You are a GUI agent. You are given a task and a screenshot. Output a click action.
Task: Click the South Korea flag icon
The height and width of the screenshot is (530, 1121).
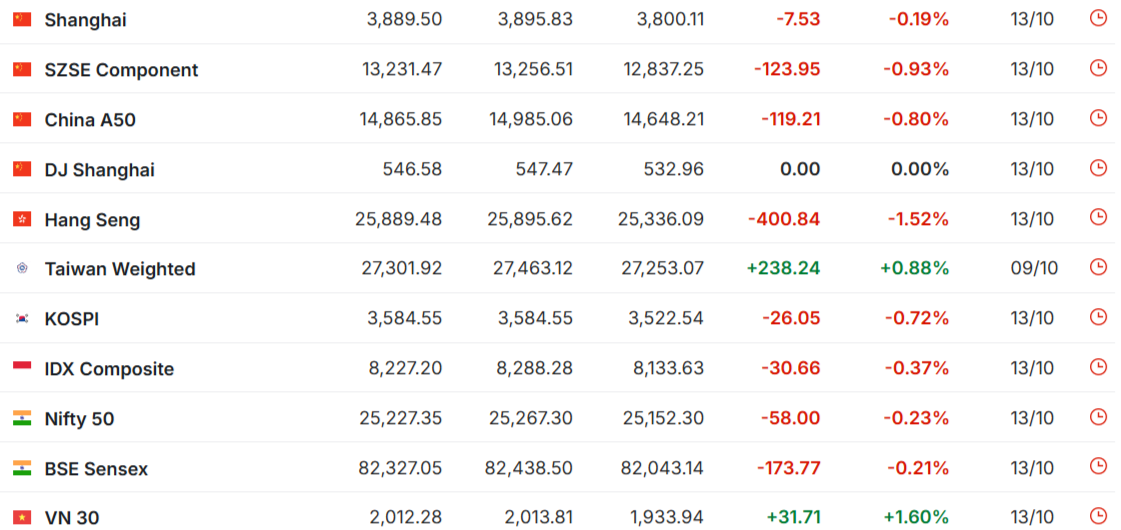click(x=22, y=319)
